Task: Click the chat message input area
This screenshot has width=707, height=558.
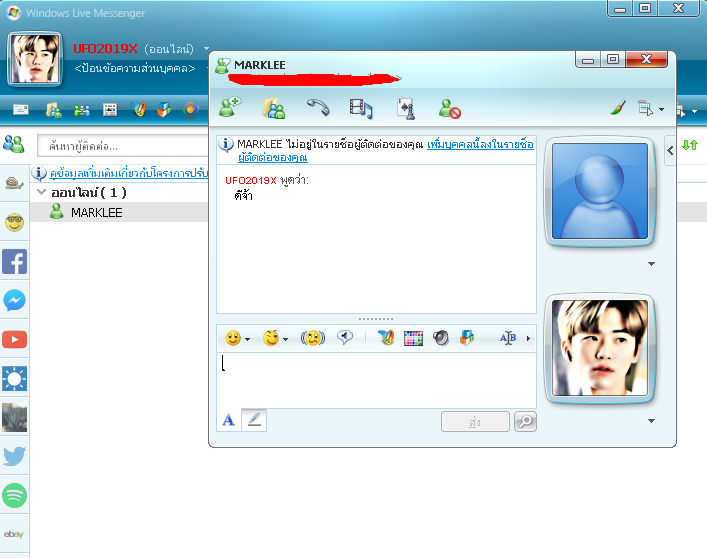Action: (376, 380)
